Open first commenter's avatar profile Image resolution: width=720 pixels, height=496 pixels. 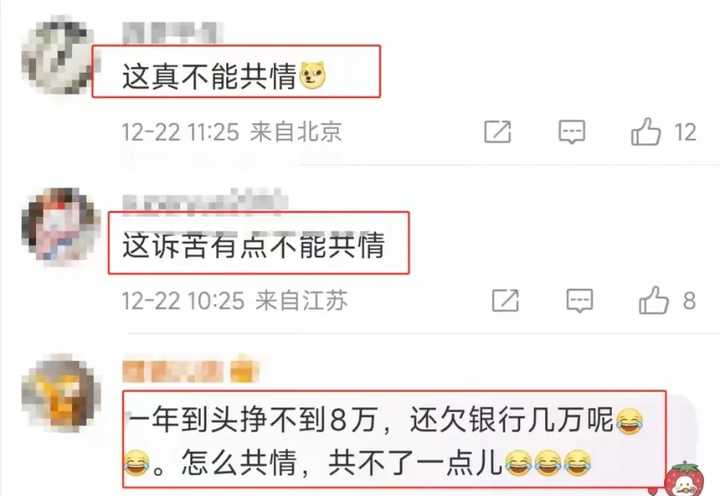coord(57,55)
